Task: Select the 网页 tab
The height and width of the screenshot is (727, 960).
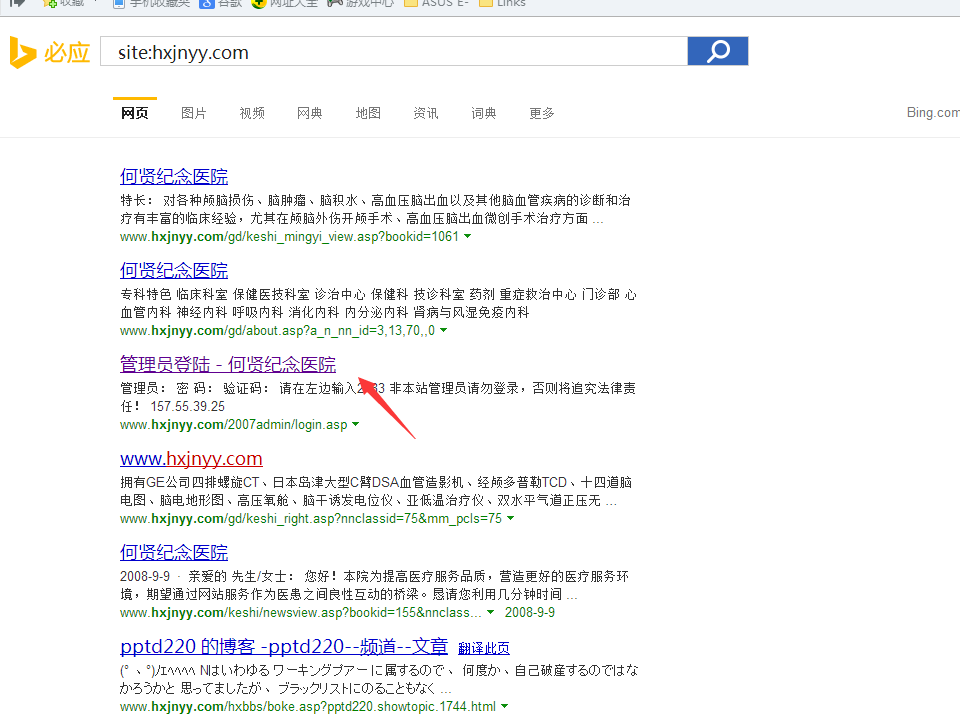Action: click(135, 113)
